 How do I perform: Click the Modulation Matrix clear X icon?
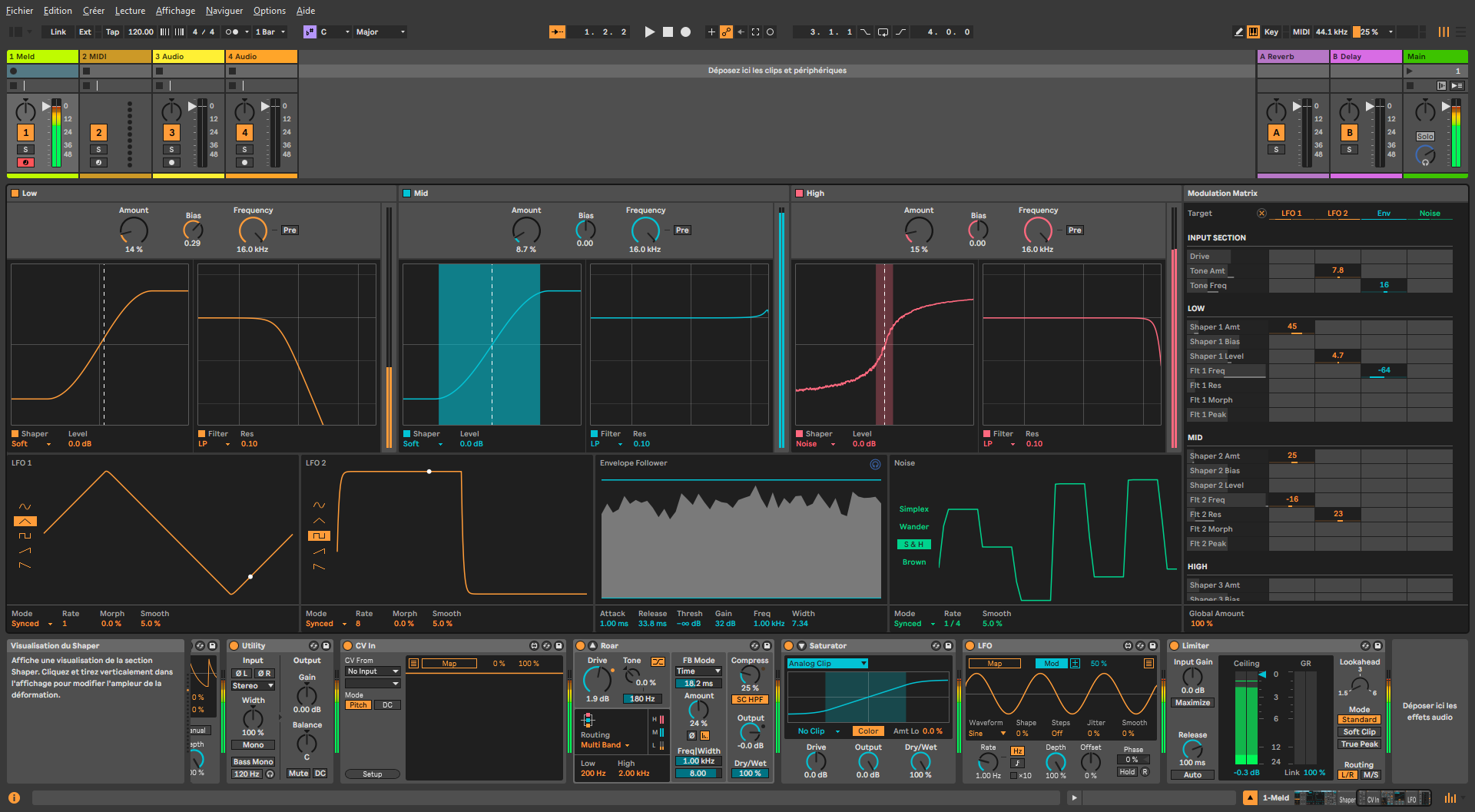pyautogui.click(x=1261, y=214)
